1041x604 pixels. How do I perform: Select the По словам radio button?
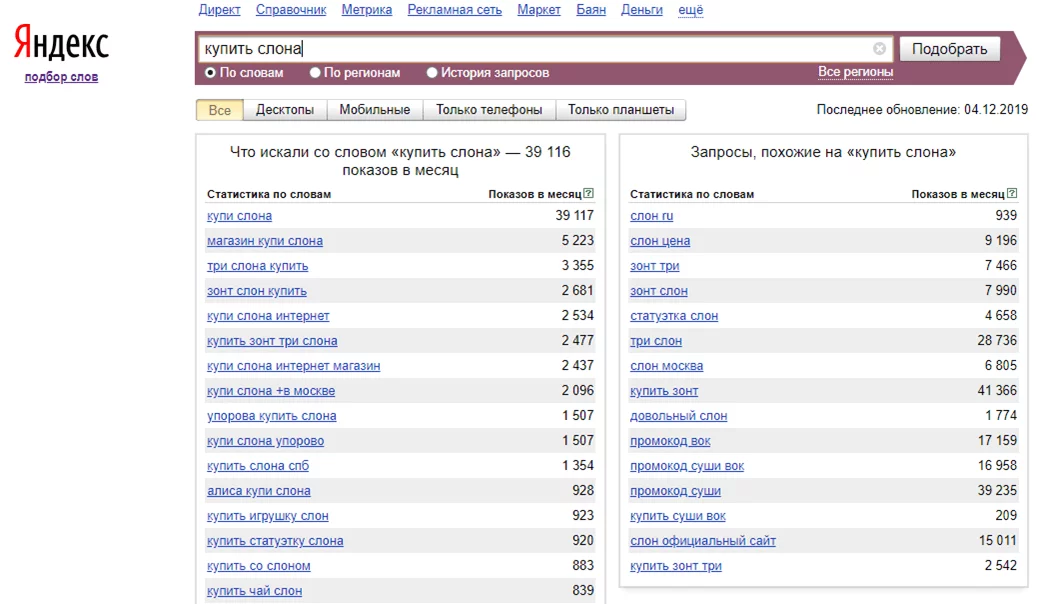coord(210,72)
